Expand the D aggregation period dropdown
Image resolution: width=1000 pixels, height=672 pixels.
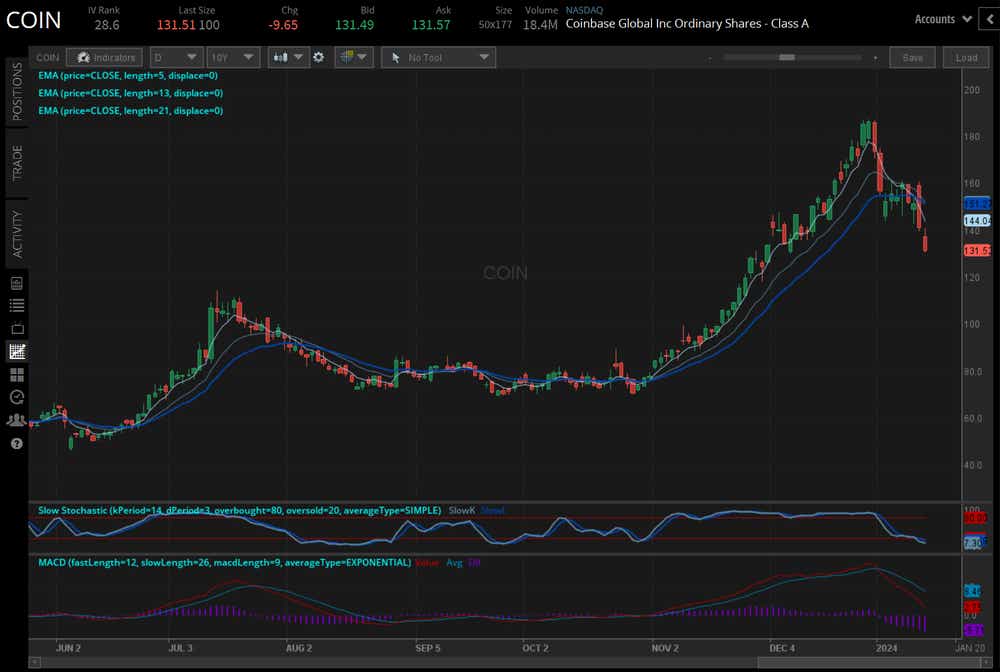[x=176, y=58]
